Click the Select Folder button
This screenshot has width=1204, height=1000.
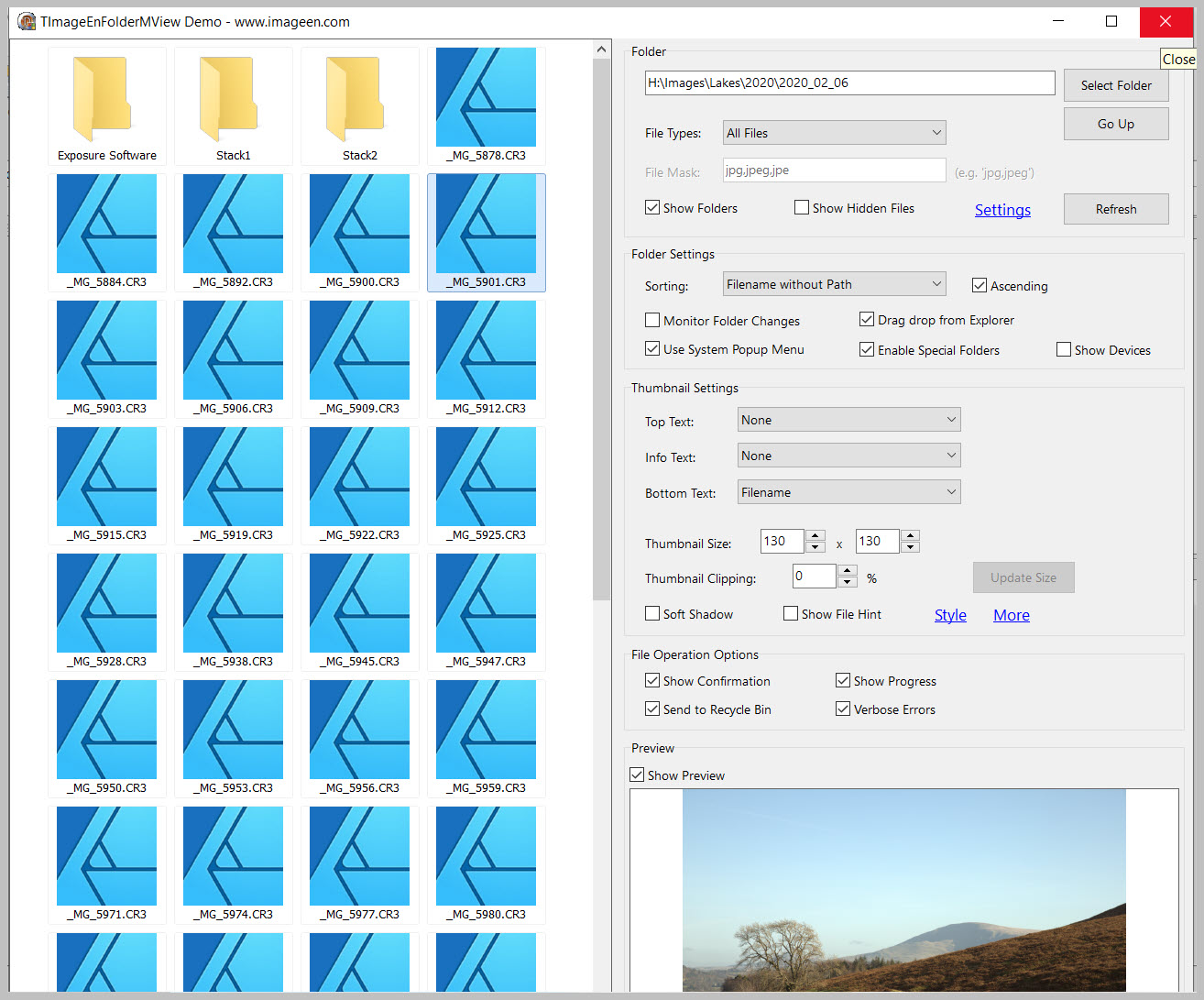click(x=1116, y=85)
